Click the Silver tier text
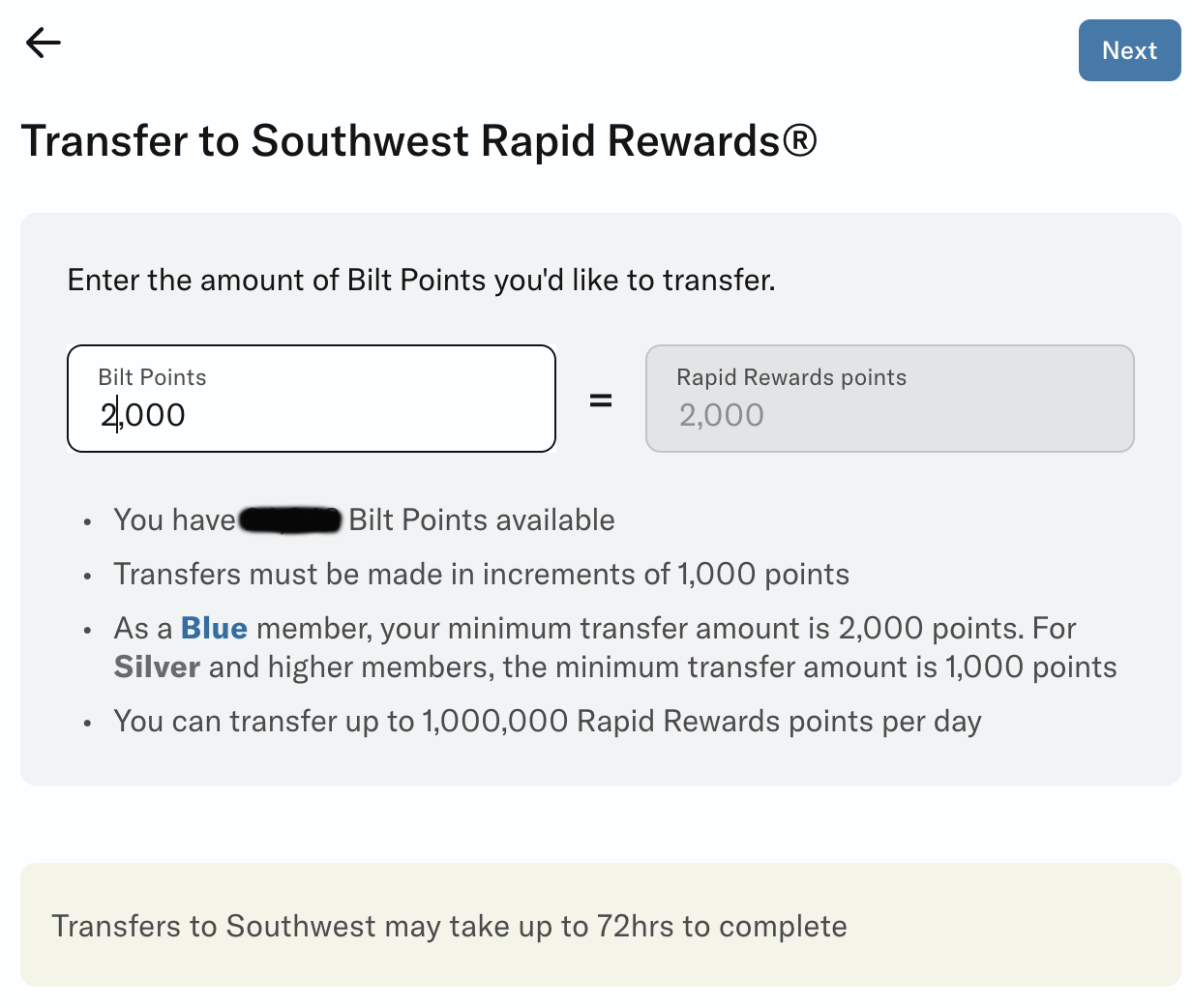 point(157,667)
